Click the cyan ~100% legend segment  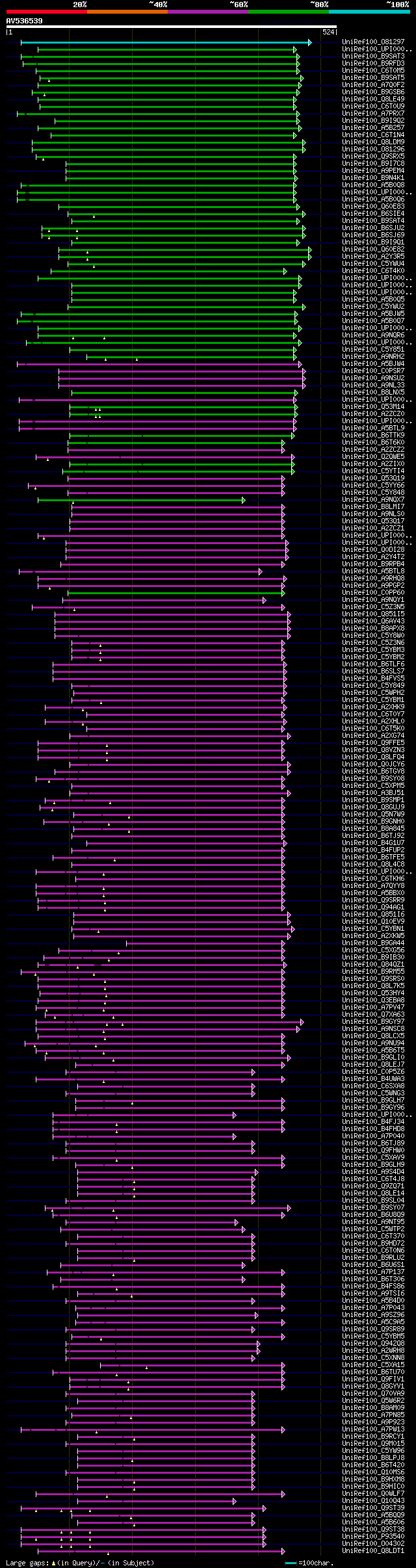[x=369, y=12]
